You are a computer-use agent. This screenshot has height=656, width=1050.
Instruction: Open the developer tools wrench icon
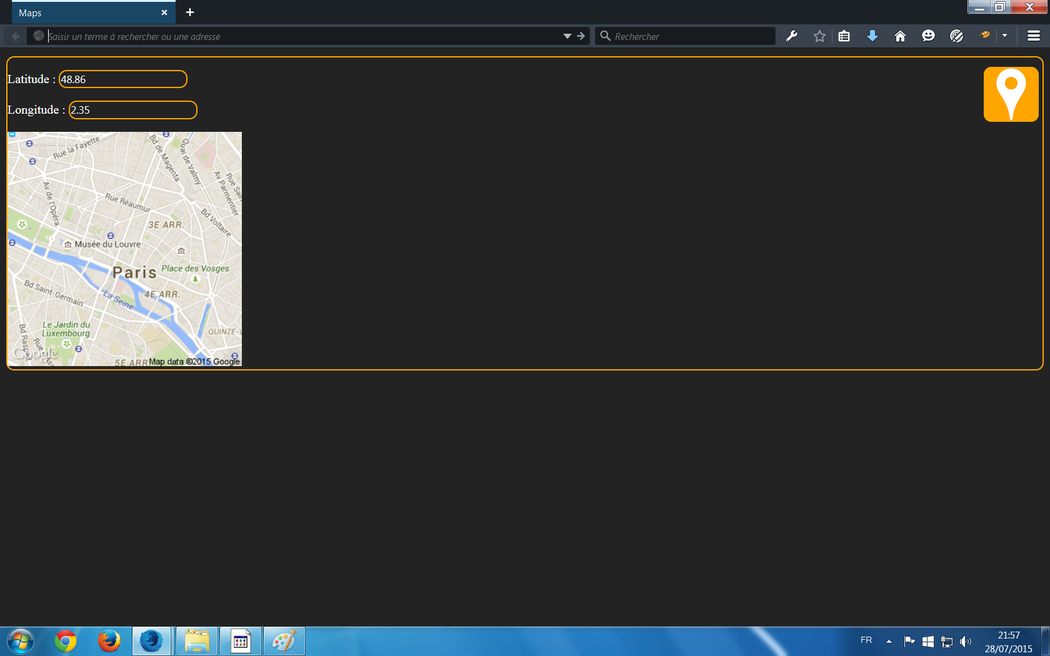[792, 36]
